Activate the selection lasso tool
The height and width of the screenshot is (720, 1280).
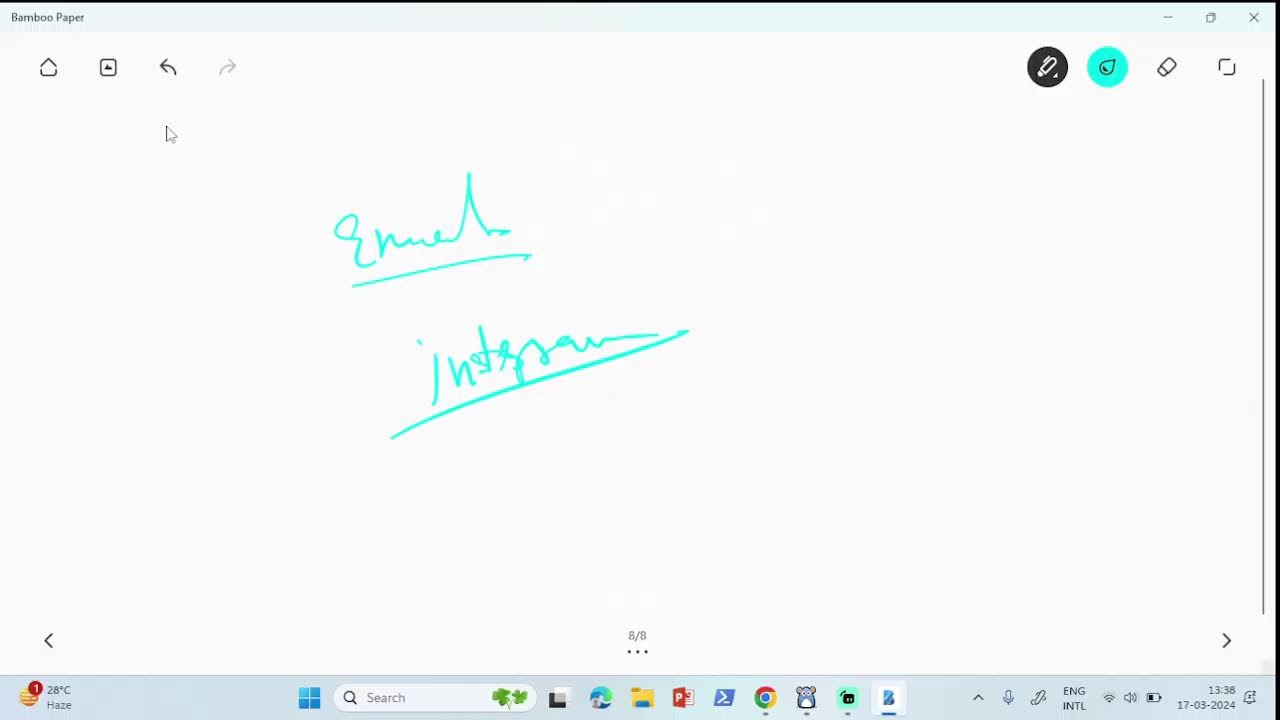point(1227,67)
